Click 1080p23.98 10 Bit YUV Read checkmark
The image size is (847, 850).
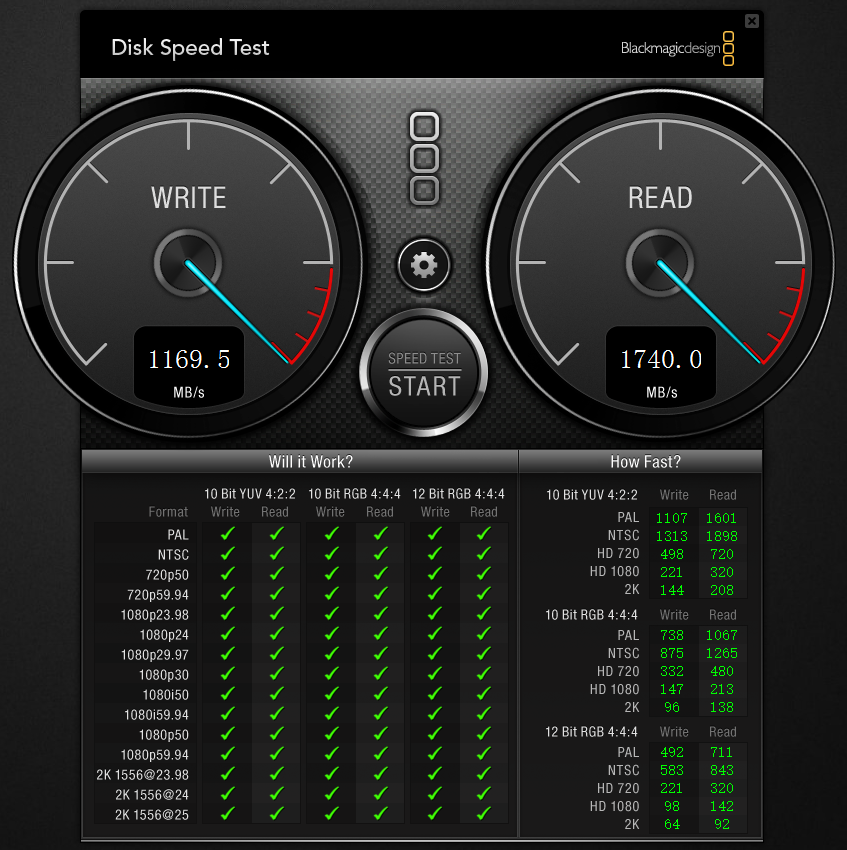click(277, 614)
